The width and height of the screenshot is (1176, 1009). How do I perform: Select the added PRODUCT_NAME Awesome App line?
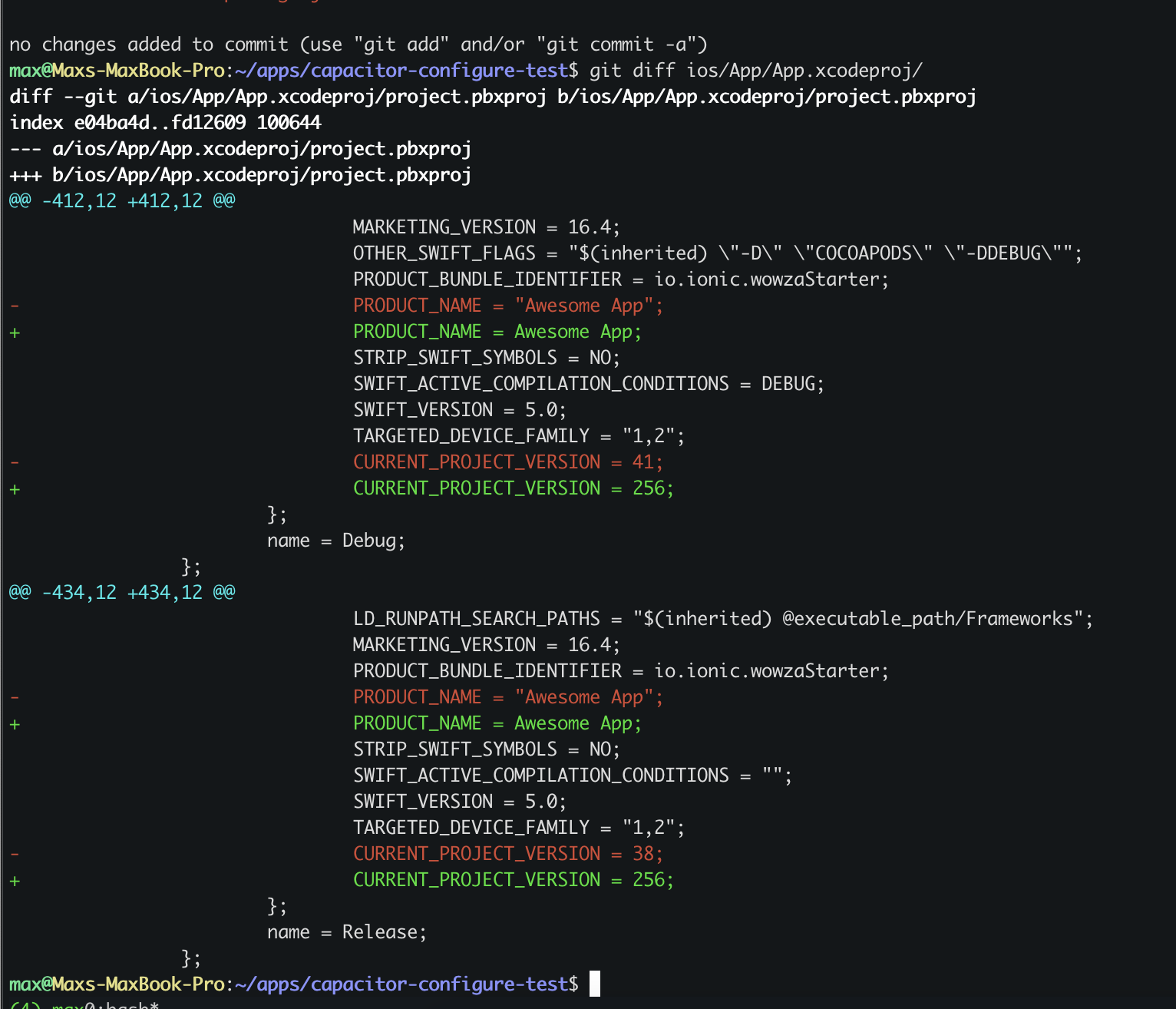(497, 331)
